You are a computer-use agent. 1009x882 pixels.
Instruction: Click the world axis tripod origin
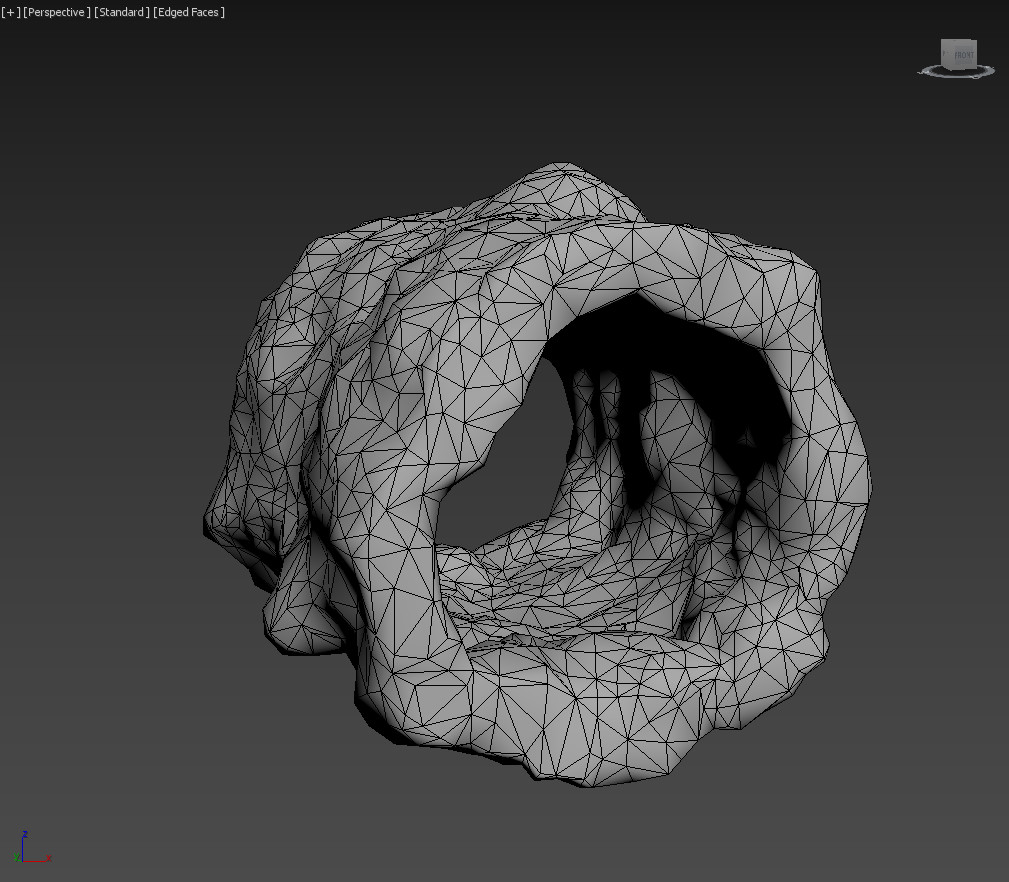pyautogui.click(x=23, y=861)
